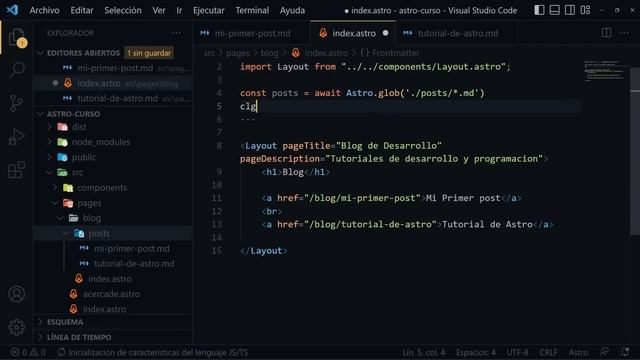Viewport: 640px width, 360px height.
Task: Click the VS Code logo icon
Action: coord(12,10)
